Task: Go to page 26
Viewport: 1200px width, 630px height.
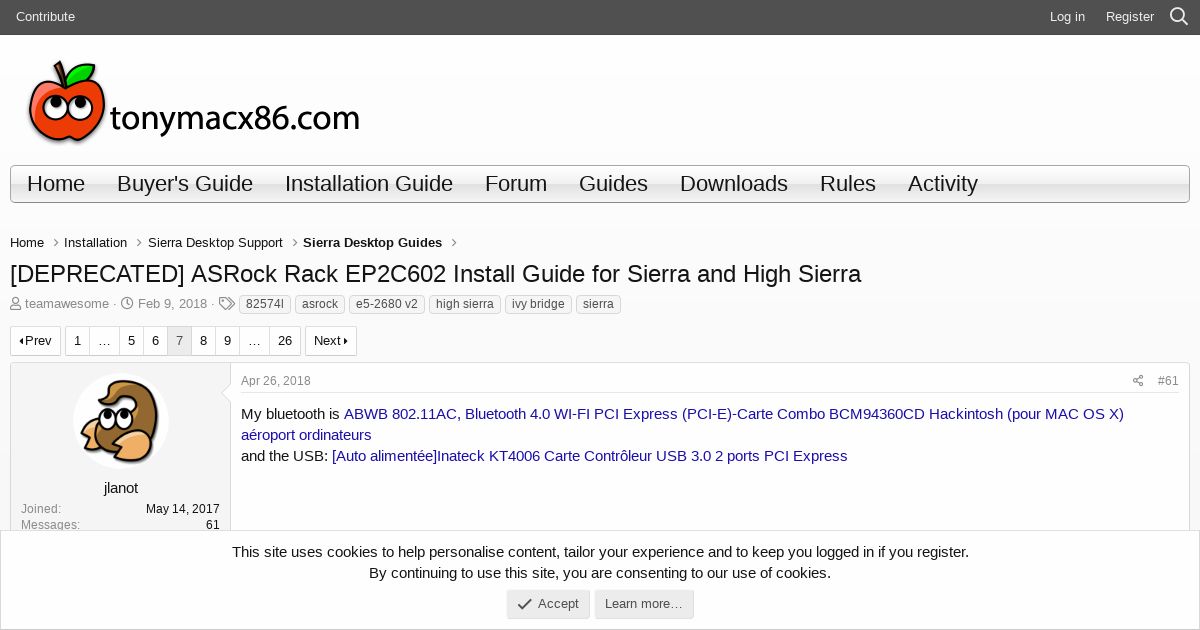Action: (285, 341)
